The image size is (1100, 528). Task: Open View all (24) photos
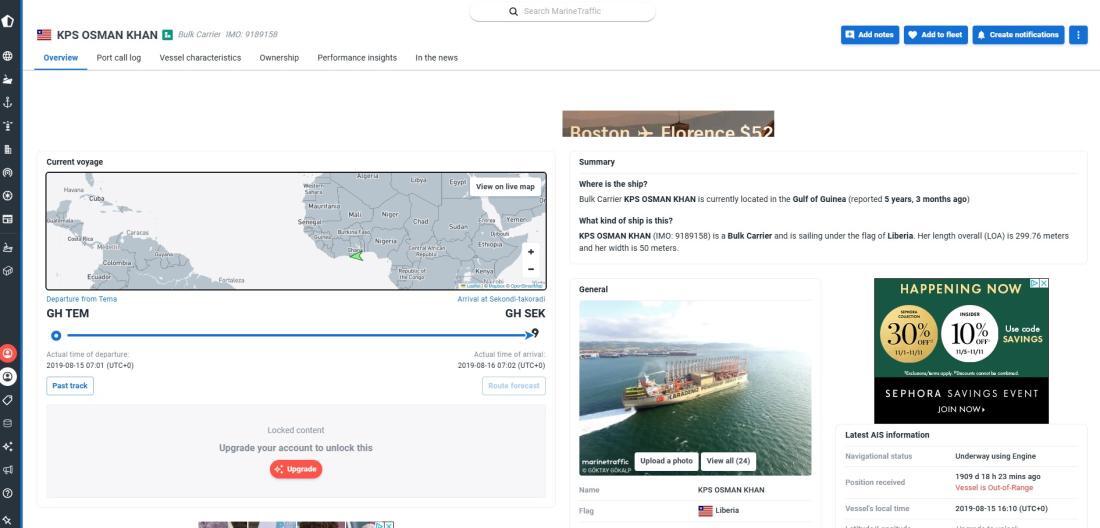click(728, 461)
